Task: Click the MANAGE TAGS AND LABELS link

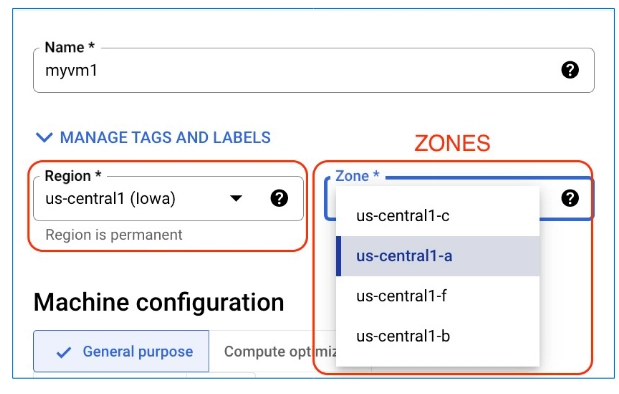Action: [x=165, y=137]
